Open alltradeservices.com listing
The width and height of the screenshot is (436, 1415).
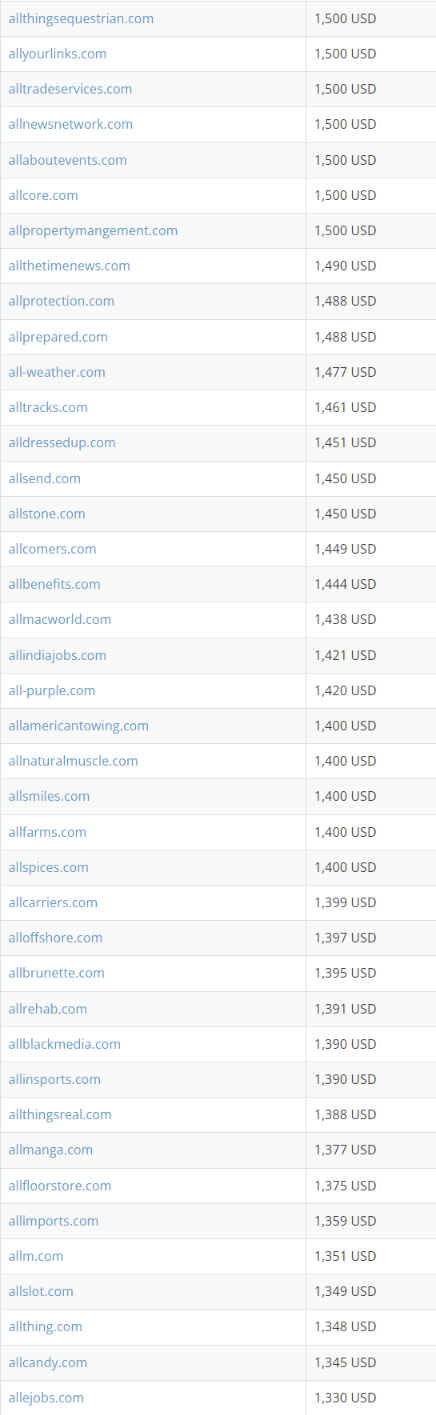tap(70, 89)
